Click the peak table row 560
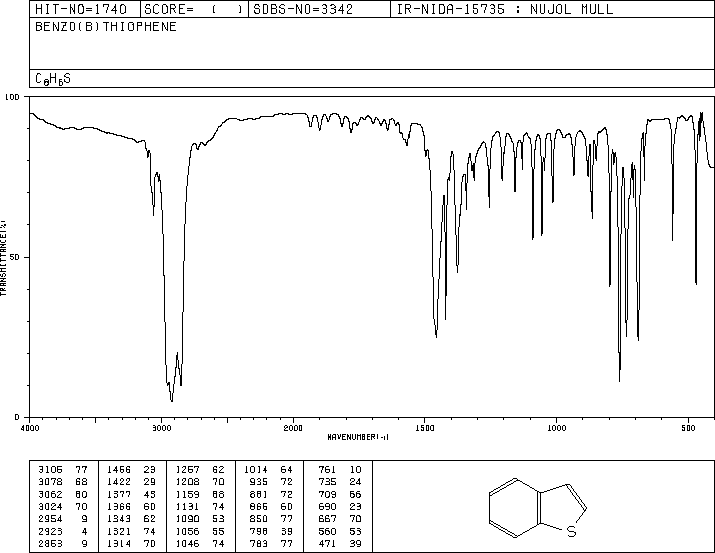This screenshot has height=553, width=715. [340, 532]
